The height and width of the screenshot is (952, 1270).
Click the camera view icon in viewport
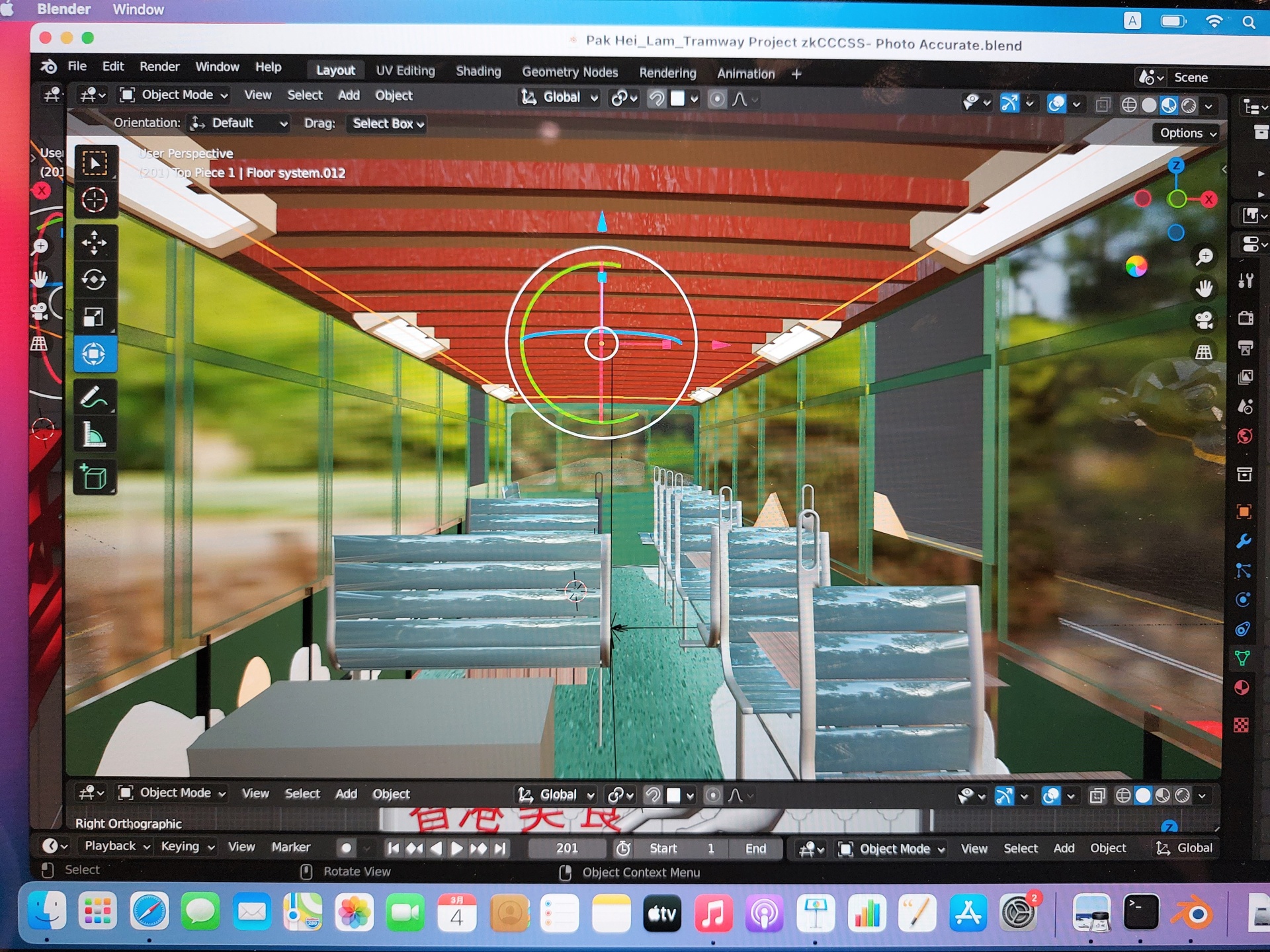click(x=1204, y=321)
